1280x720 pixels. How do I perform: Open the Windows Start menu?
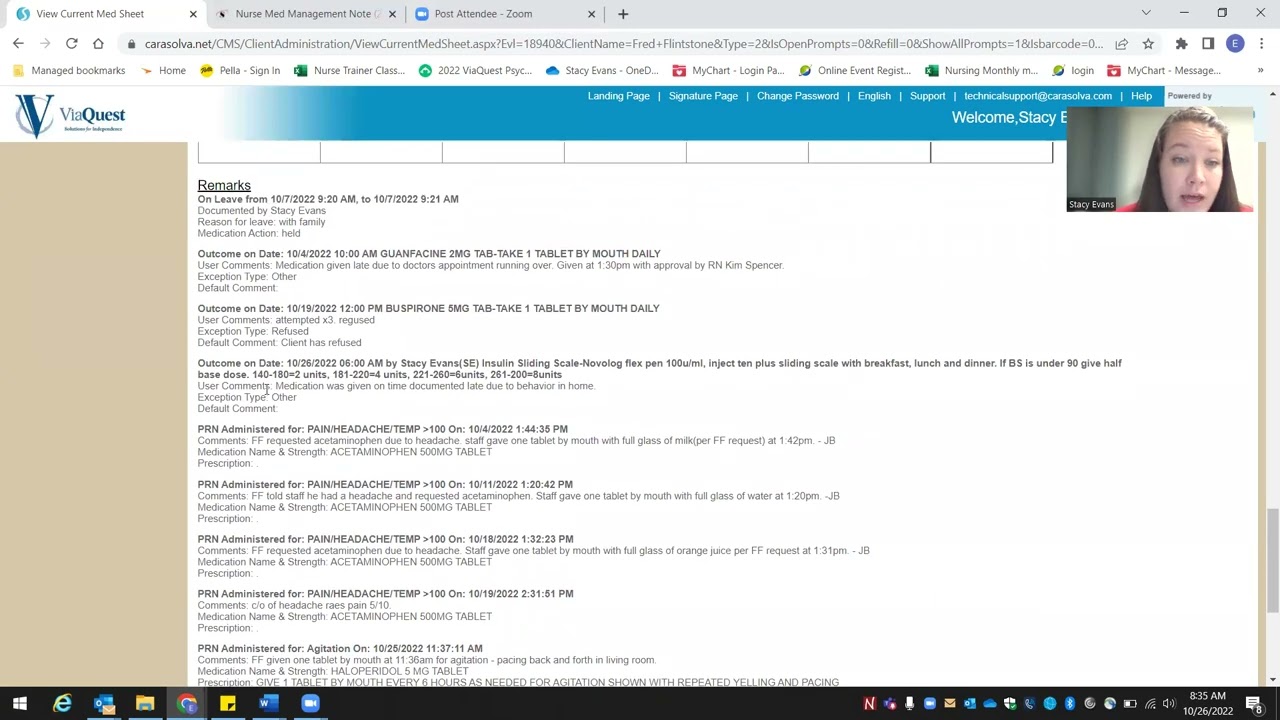(20, 703)
